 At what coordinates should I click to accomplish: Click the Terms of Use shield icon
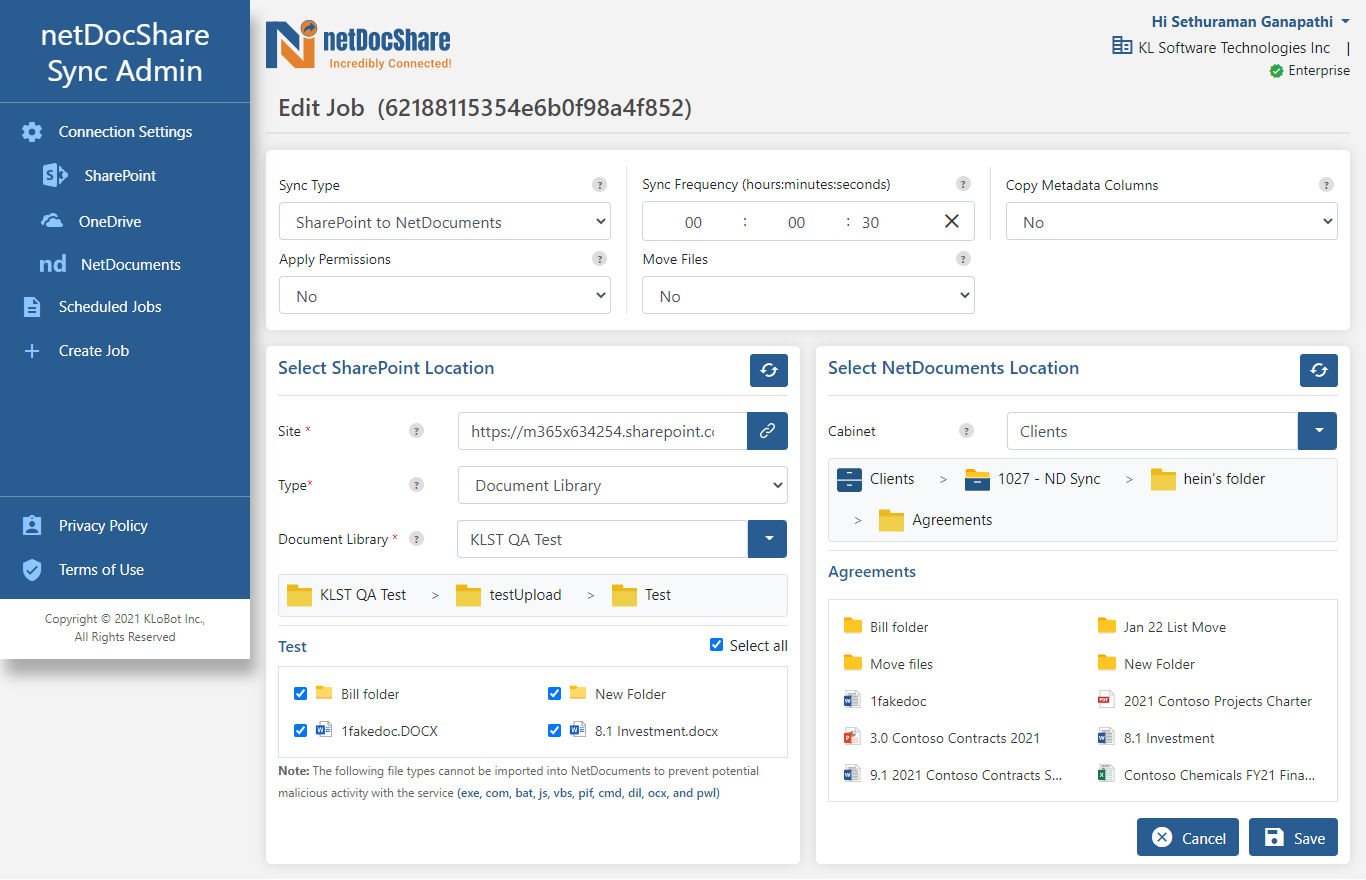pyautogui.click(x=32, y=570)
